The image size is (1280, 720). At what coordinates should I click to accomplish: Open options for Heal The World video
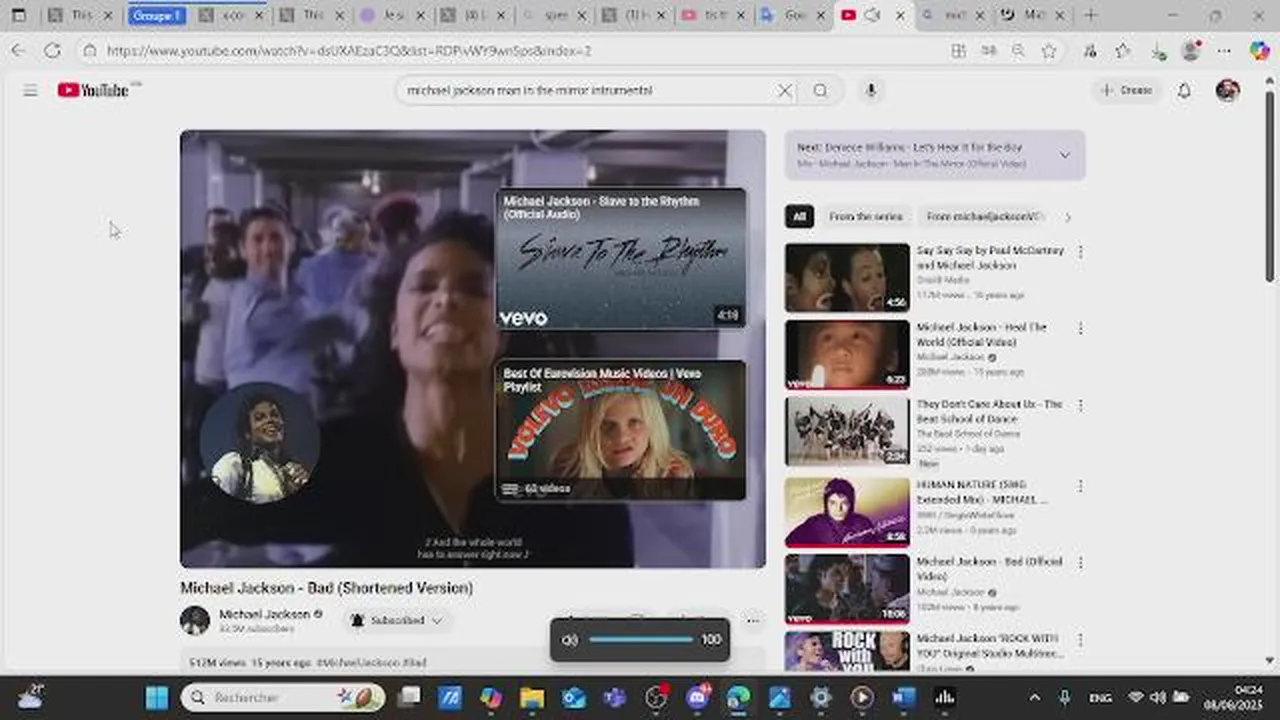tap(1080, 328)
